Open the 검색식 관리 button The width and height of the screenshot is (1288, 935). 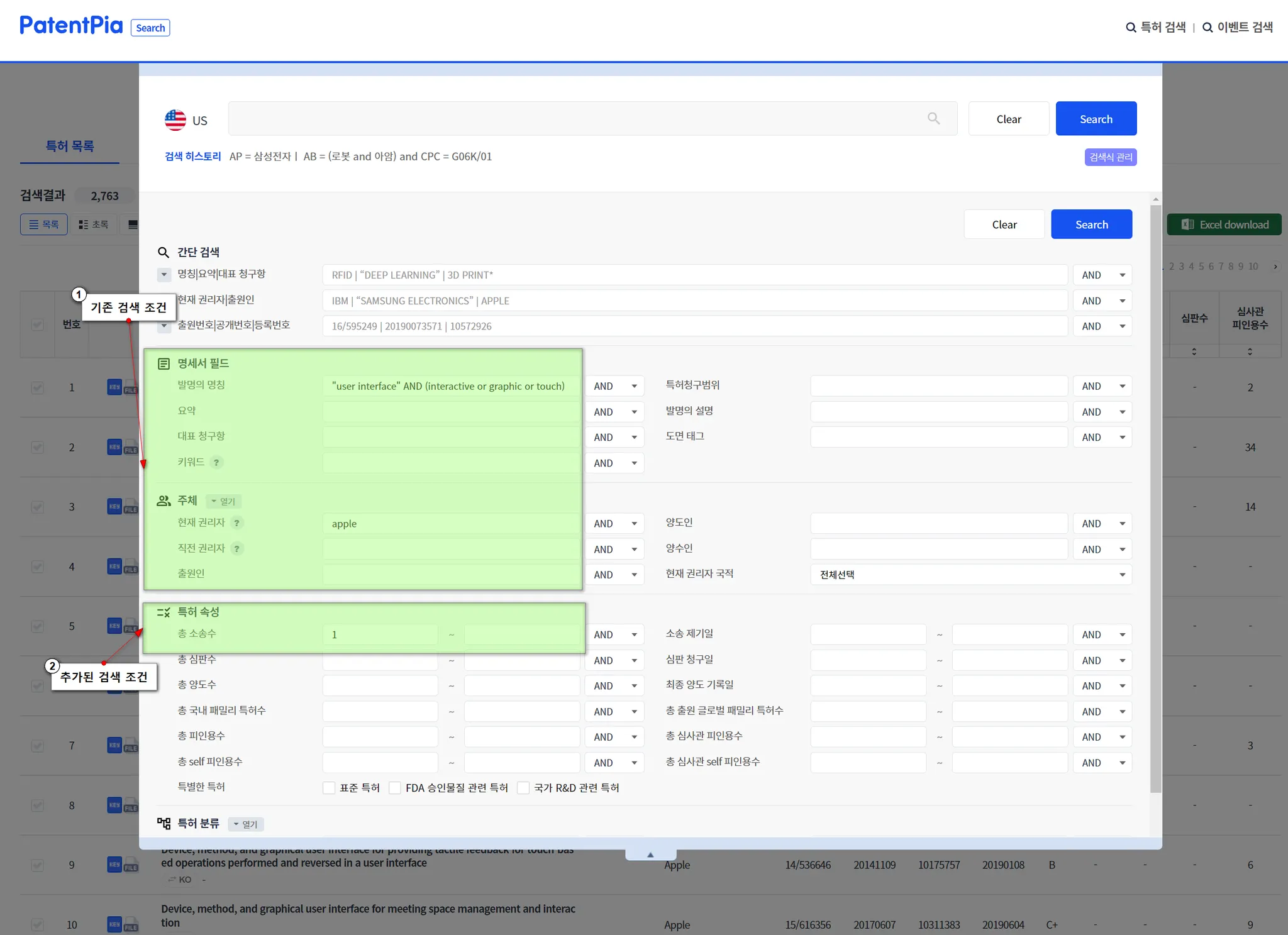click(x=1110, y=157)
